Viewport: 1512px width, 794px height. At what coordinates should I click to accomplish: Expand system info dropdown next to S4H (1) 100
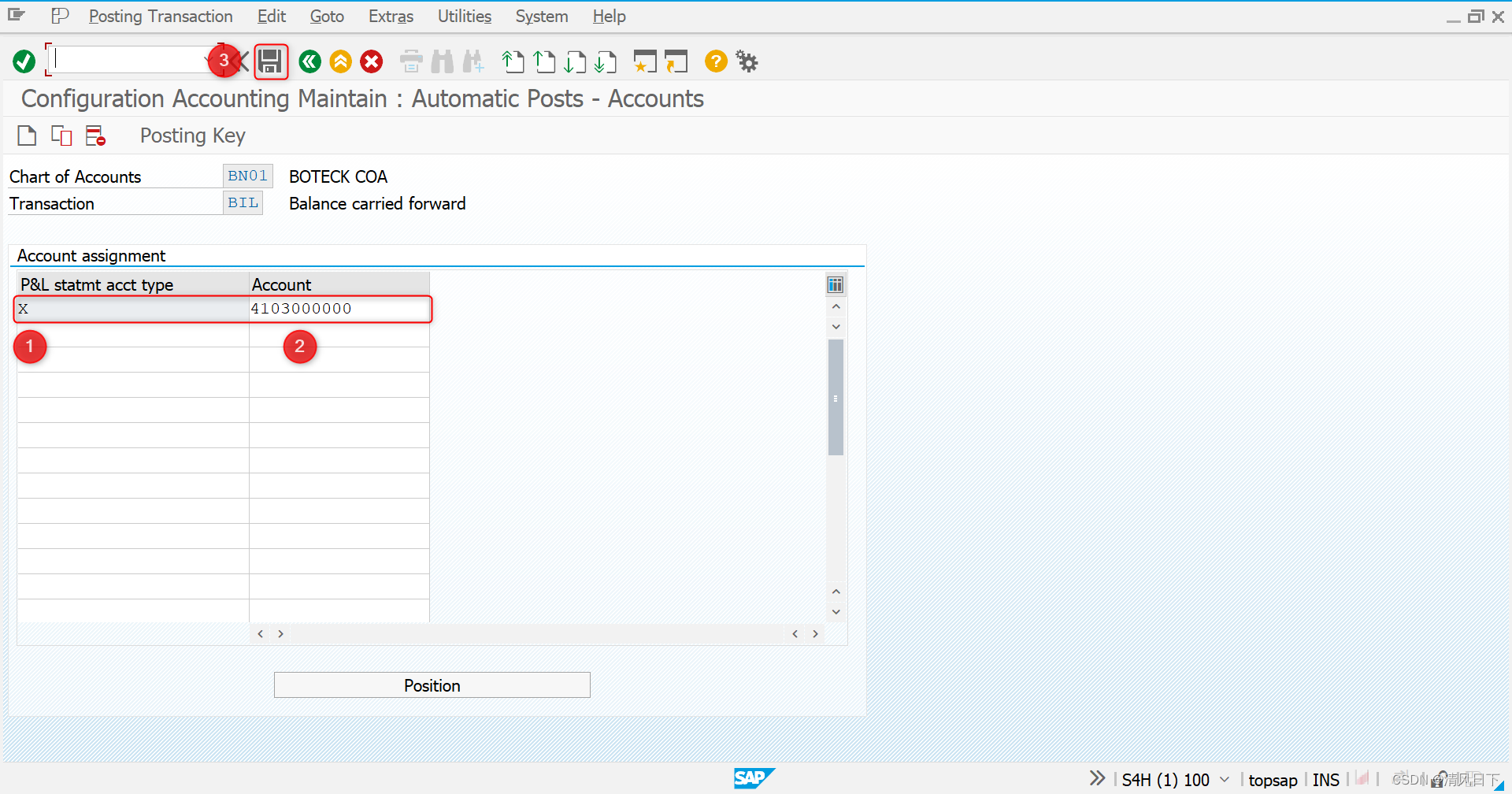coord(1225,779)
